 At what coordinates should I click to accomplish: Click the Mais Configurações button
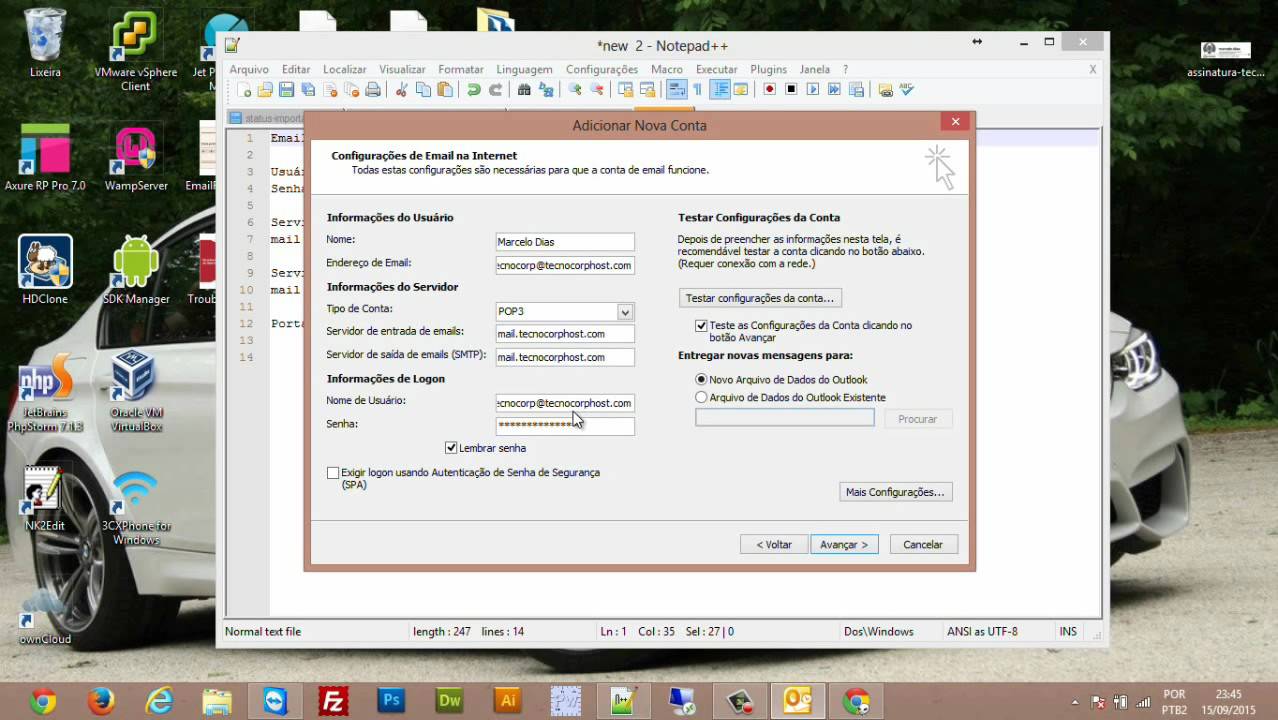[895, 492]
